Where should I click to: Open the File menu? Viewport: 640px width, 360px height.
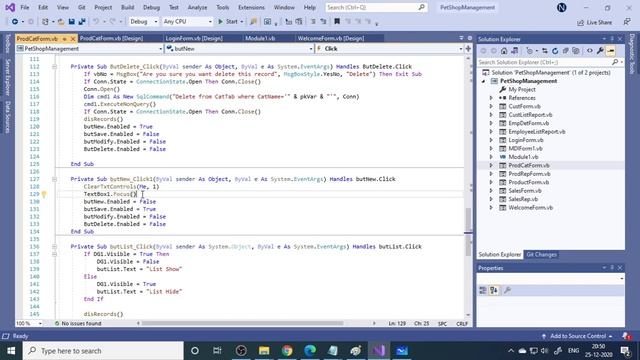coord(24,7)
